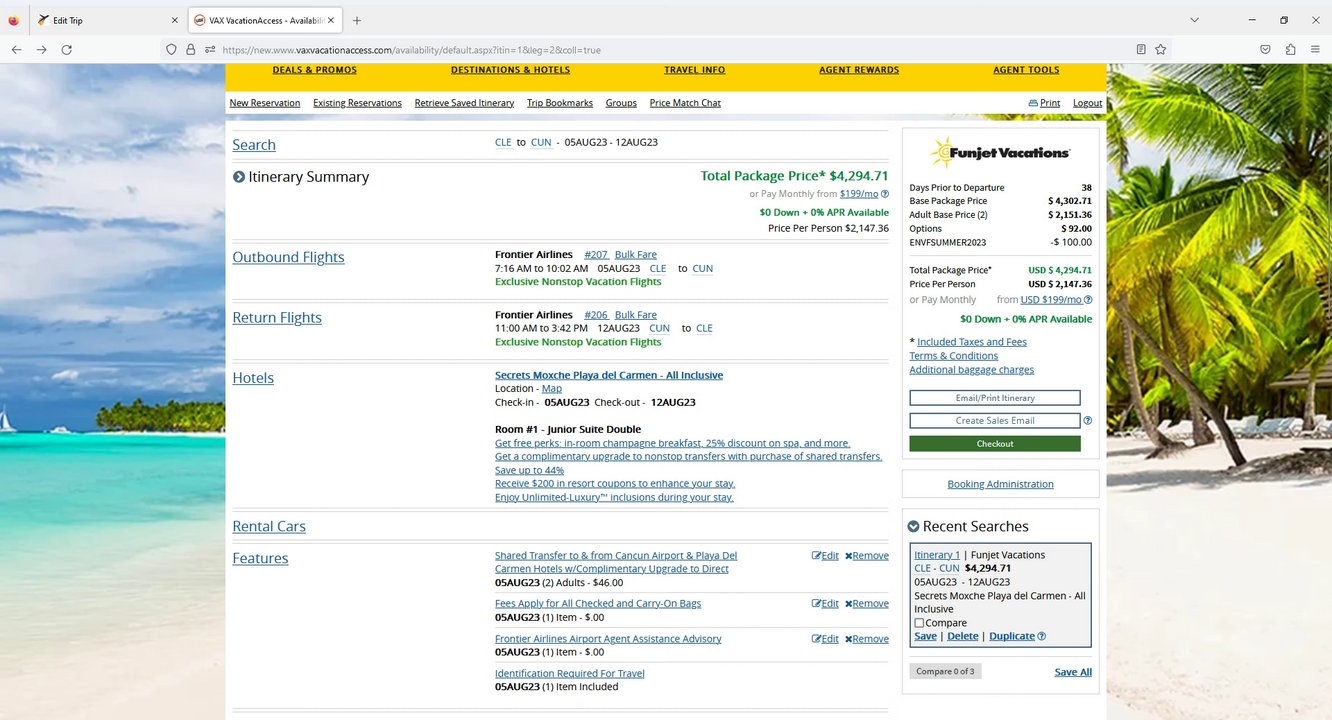The height and width of the screenshot is (720, 1332).
Task: Log out using the Logout link
Action: 1087,103
